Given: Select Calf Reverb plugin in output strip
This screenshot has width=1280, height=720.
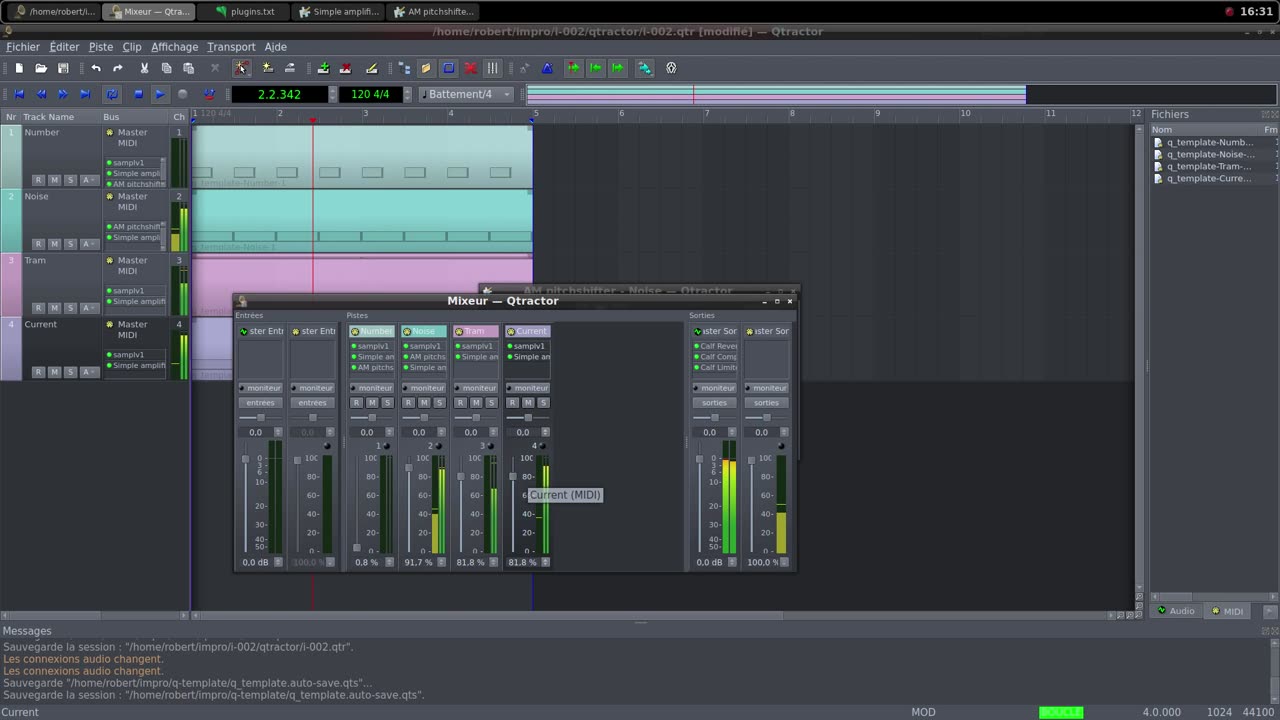Looking at the screenshot, I should [x=715, y=346].
